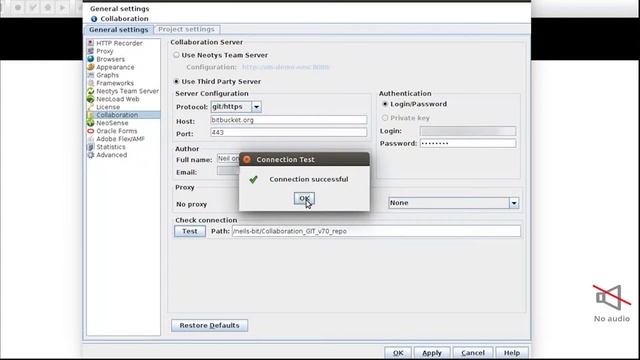Open Advanced settings gear icon

(91, 155)
